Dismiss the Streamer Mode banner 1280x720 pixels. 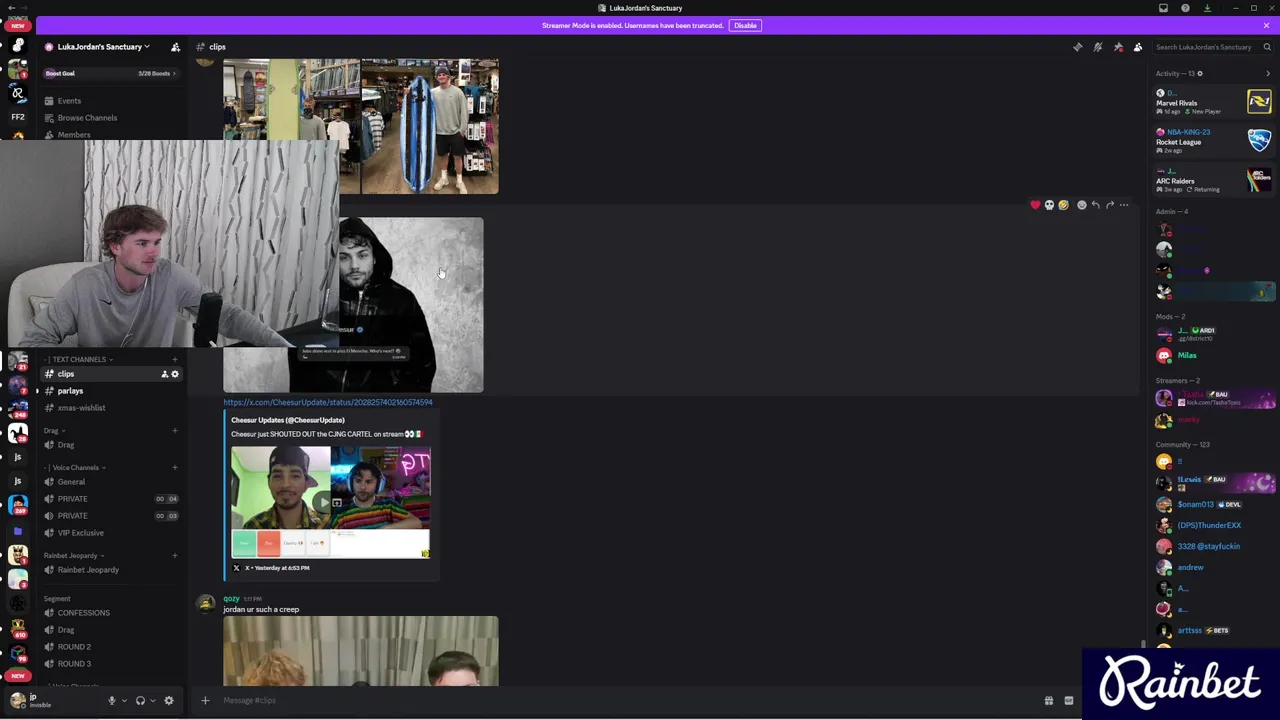1266,25
